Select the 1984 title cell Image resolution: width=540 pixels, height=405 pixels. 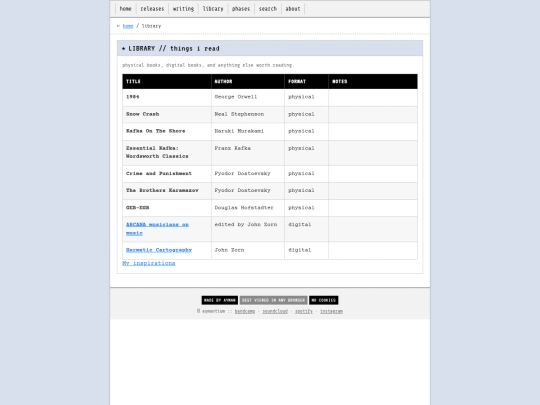167,97
